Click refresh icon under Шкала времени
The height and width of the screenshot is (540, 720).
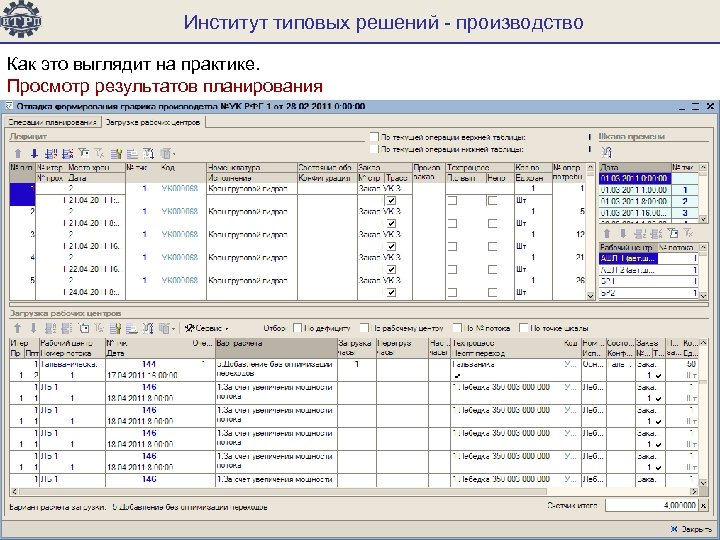click(607, 152)
